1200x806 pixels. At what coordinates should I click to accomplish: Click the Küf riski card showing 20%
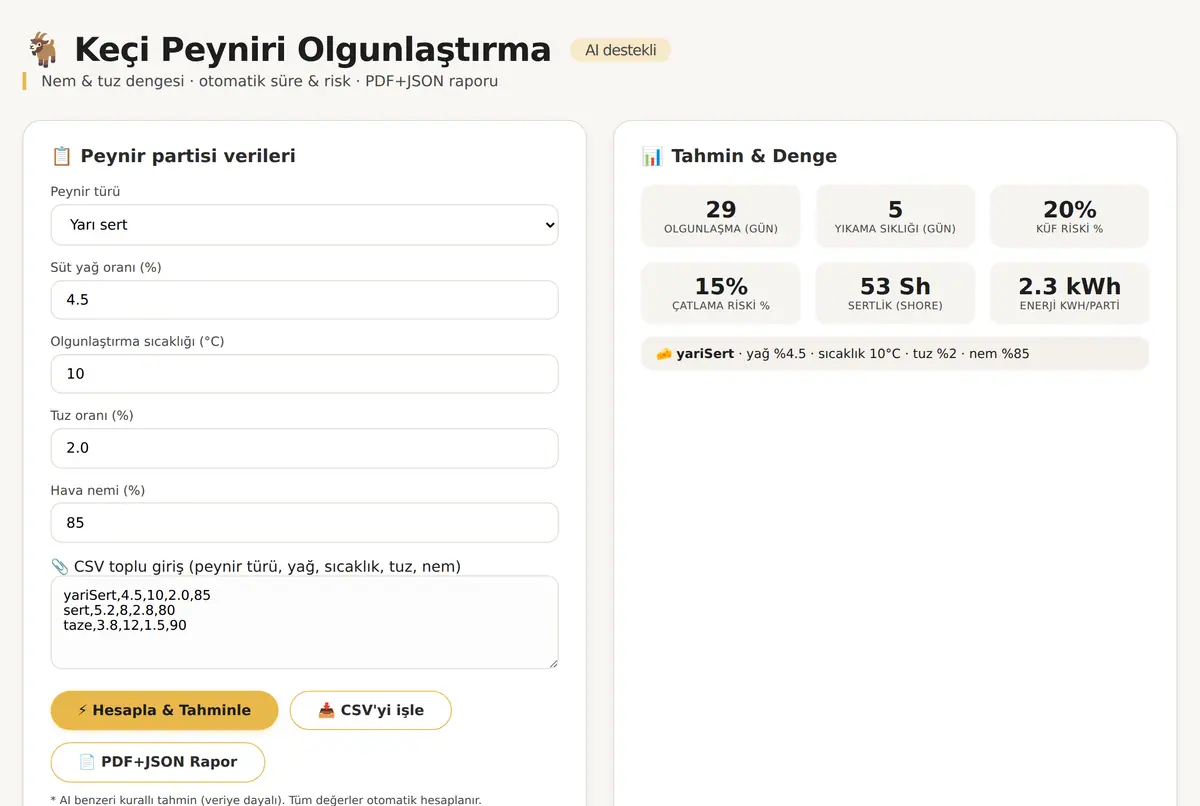[1070, 216]
